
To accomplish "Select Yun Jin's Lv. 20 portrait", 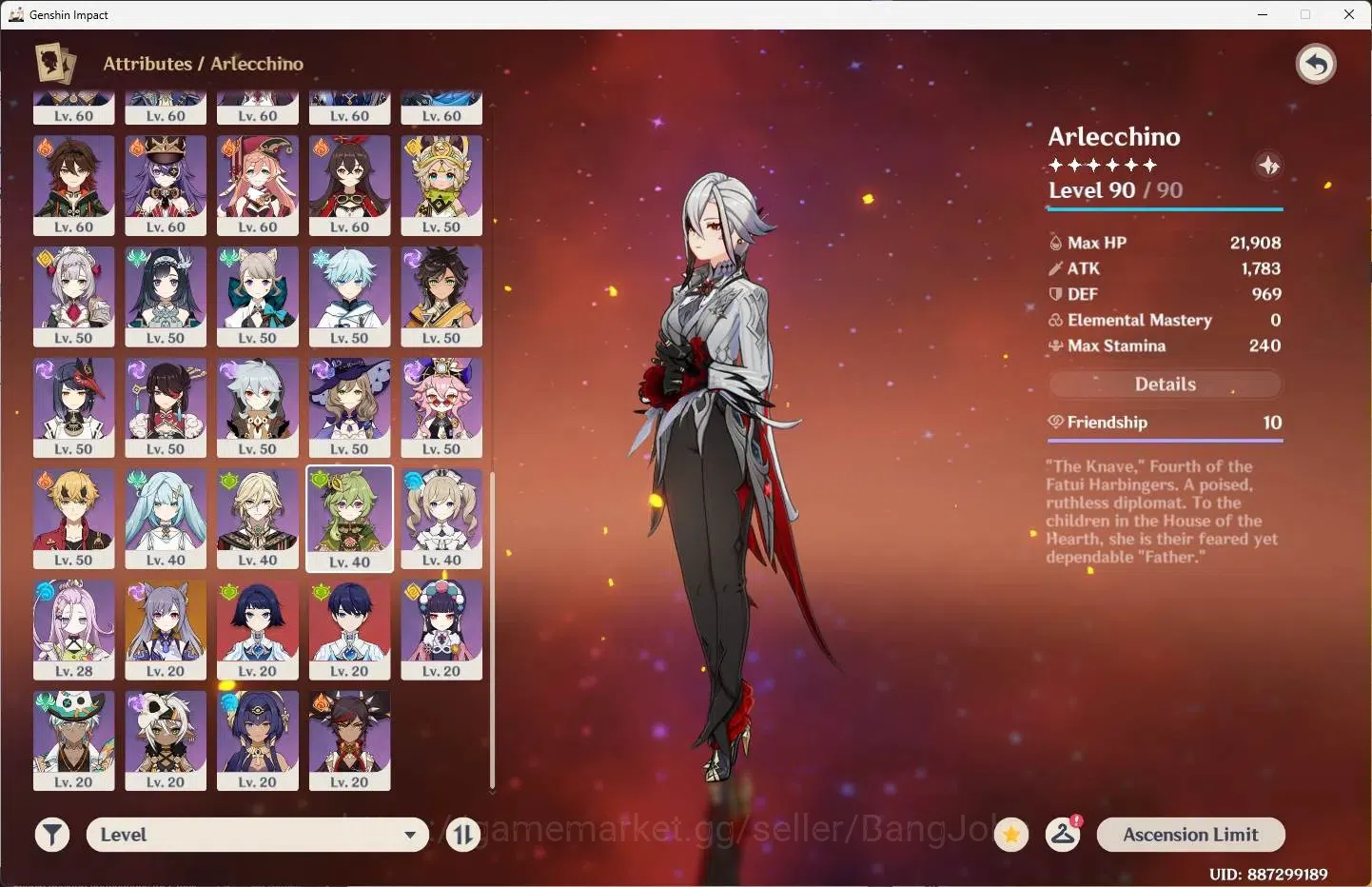I will point(441,630).
